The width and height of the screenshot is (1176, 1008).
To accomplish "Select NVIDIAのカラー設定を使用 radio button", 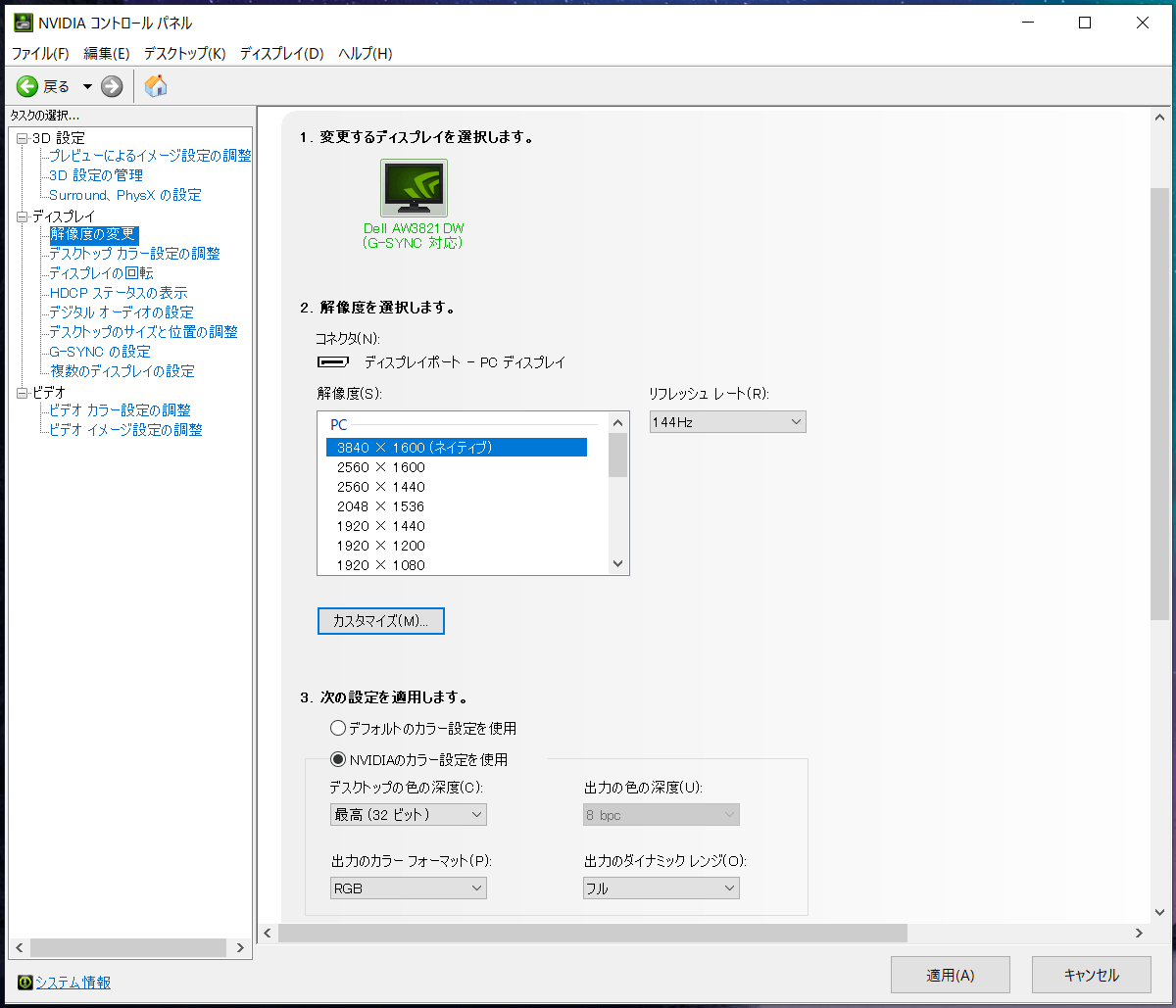I will pyautogui.click(x=338, y=759).
